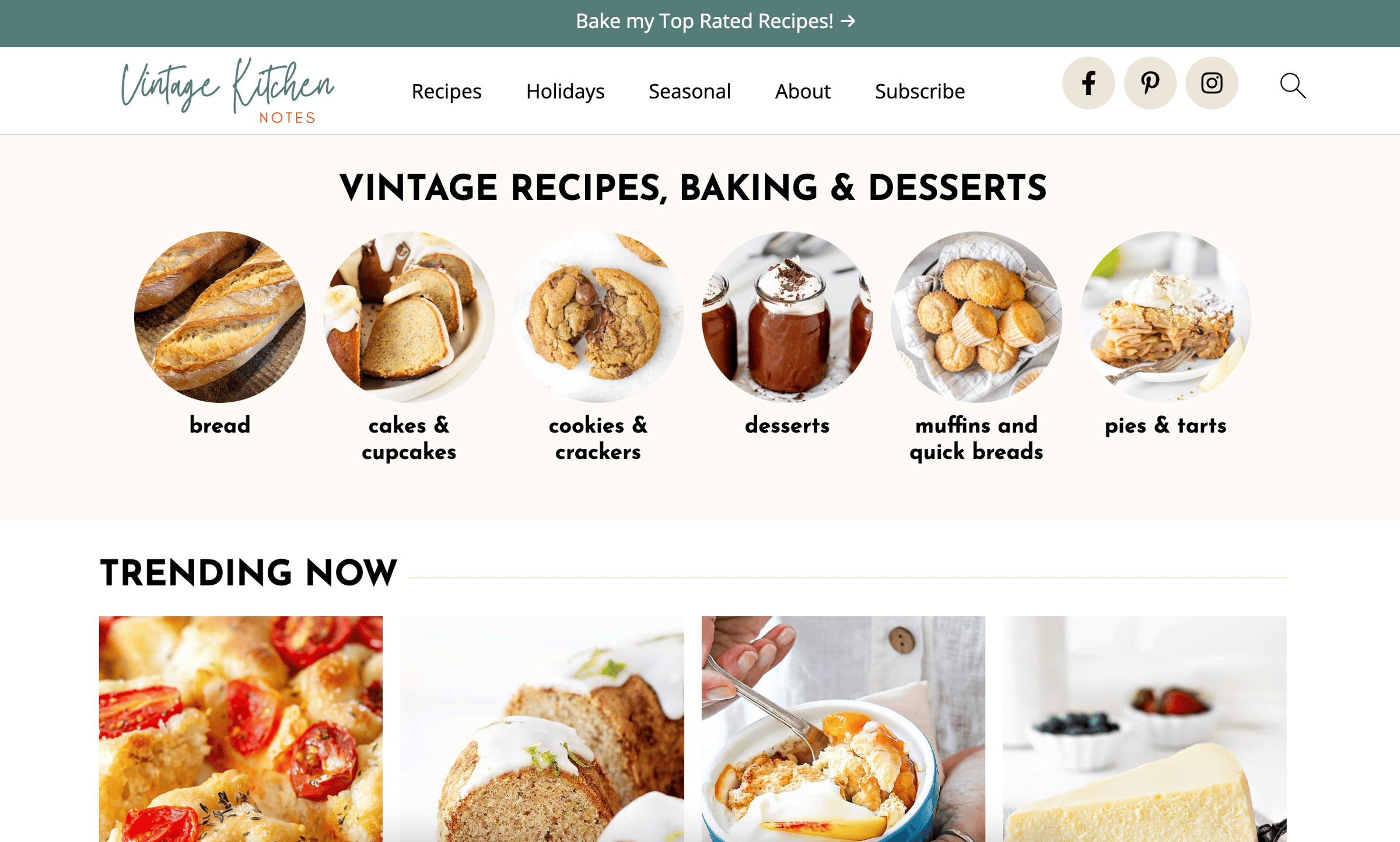1400x842 pixels.
Task: Open the Instagram social icon
Action: tap(1212, 83)
